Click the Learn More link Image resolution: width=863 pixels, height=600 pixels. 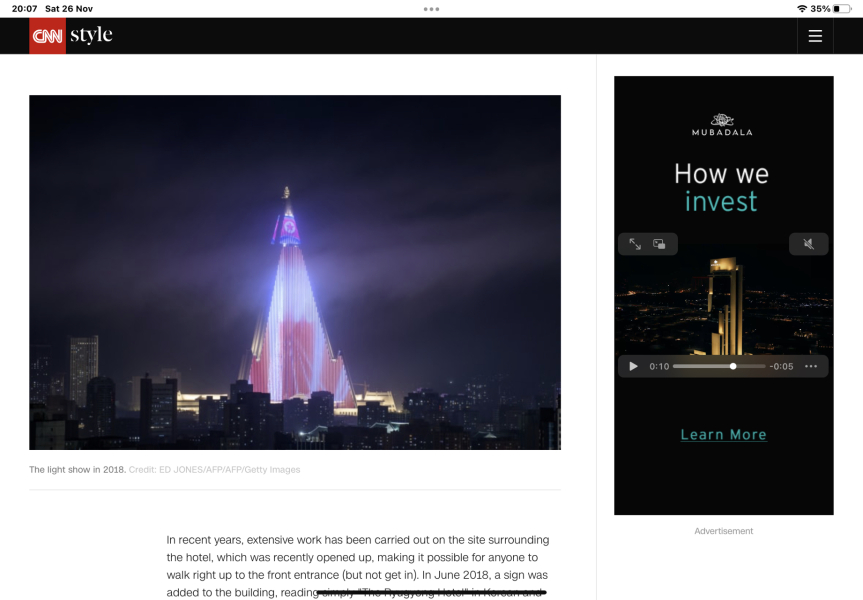[723, 435]
